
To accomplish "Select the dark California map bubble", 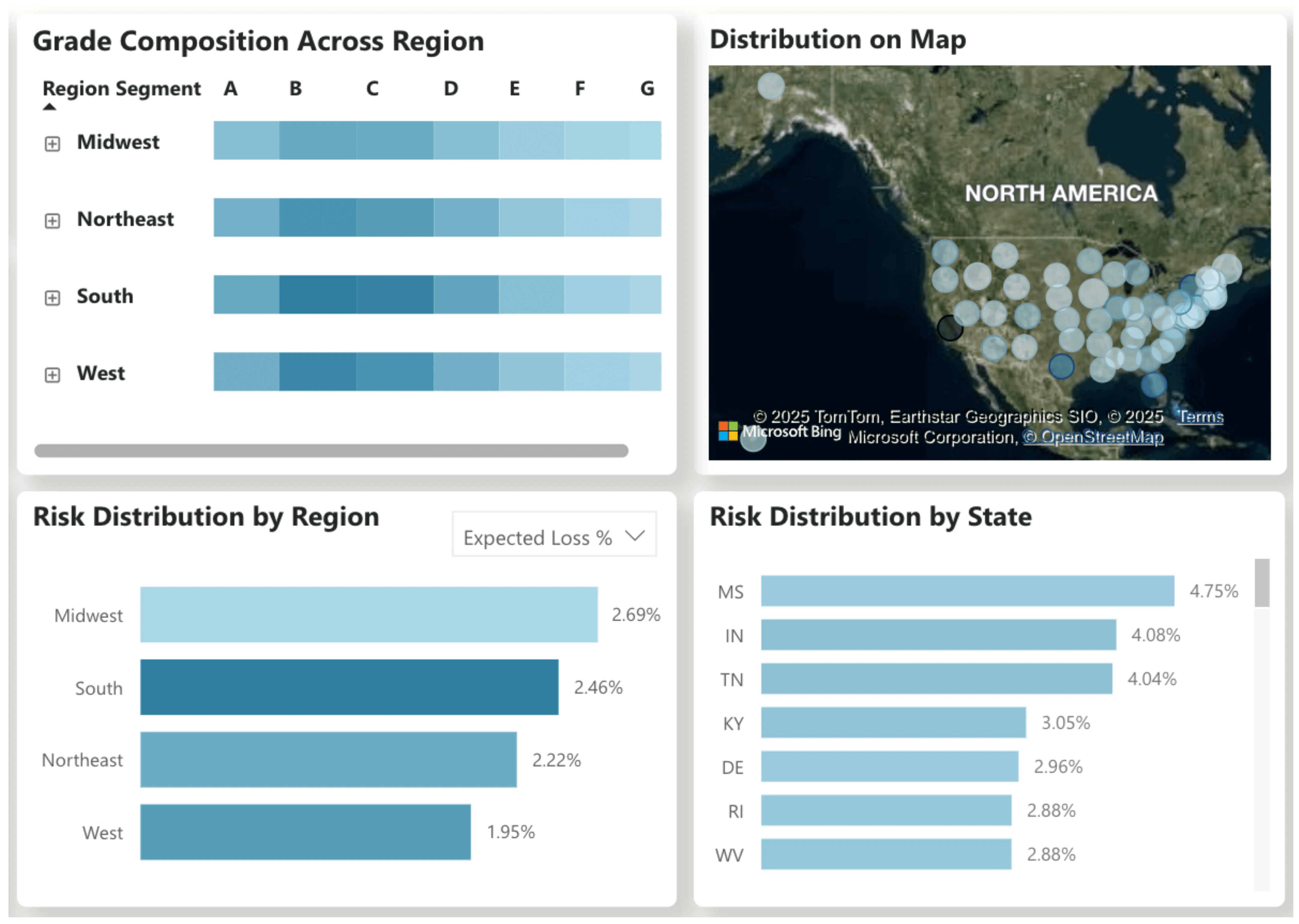I will 949,328.
